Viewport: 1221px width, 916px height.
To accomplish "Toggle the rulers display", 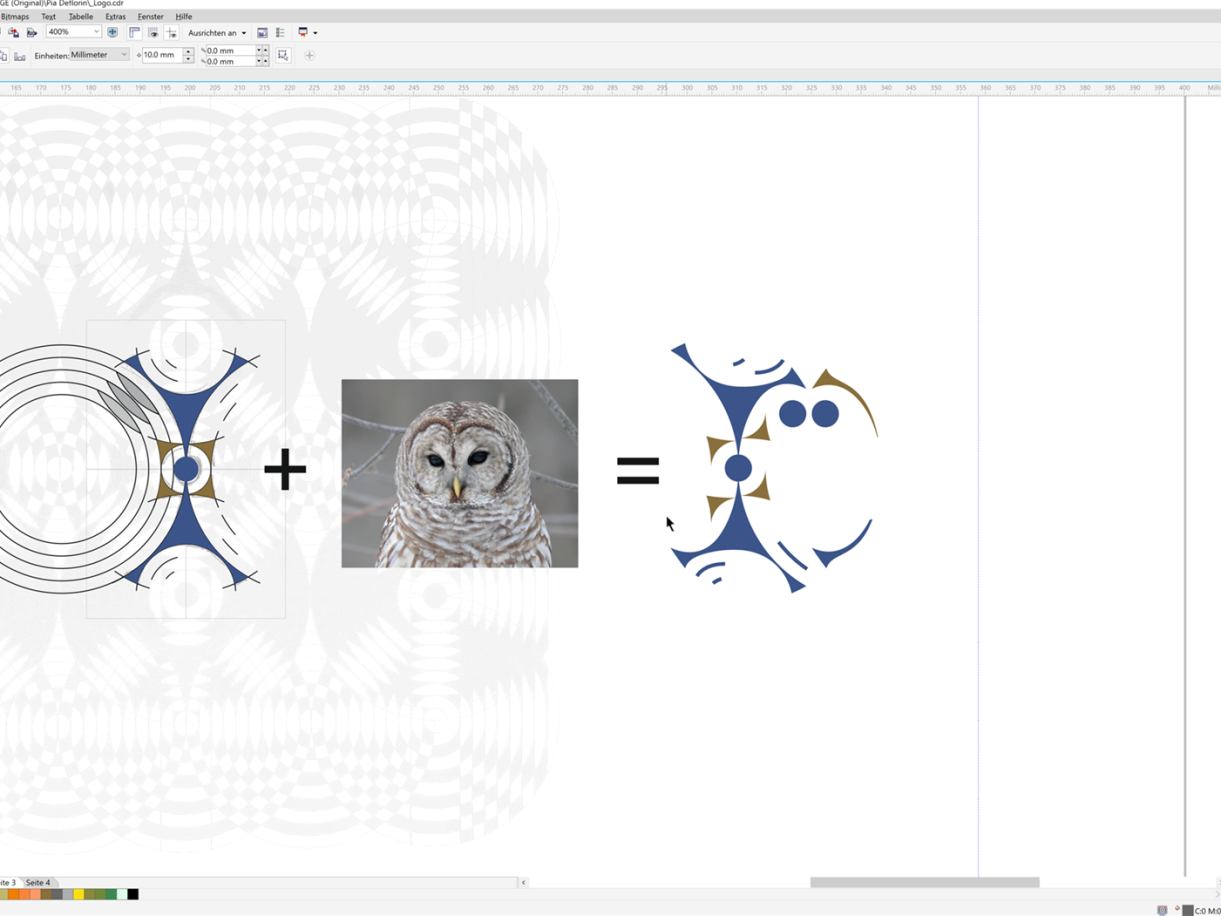I will 134,33.
